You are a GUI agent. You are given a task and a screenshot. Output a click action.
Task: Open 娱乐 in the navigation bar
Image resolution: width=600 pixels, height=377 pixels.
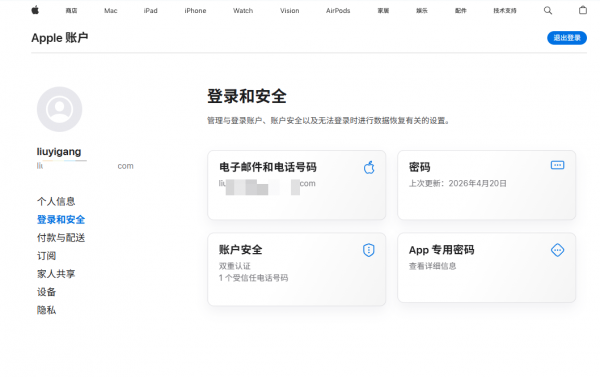(422, 11)
